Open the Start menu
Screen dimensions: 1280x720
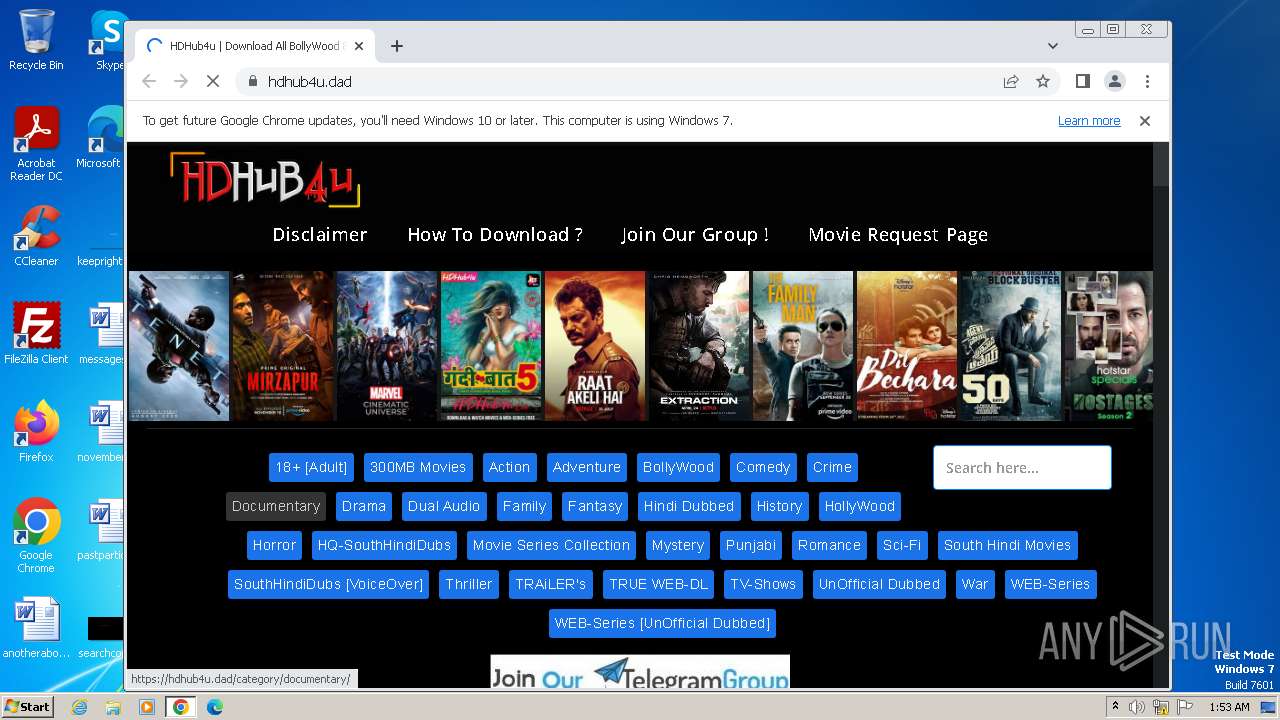click(x=27, y=707)
